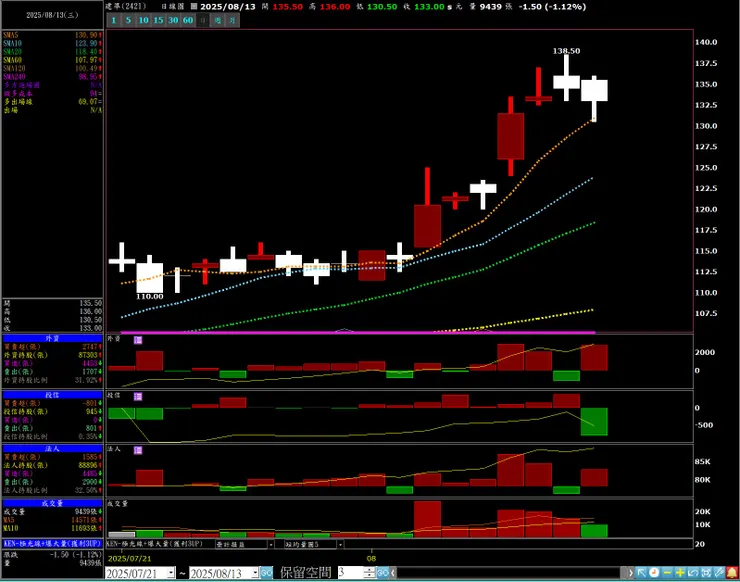Screen dimensions: 740x582
Task: Click the MA10 volume value row
Action: [x=52, y=528]
